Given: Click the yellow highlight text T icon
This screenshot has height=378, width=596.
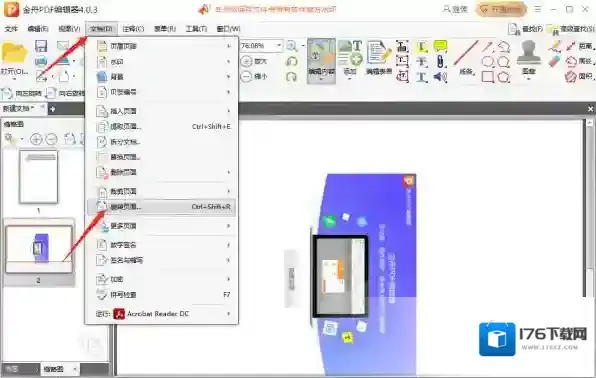Looking at the screenshot, I should pos(422,46).
